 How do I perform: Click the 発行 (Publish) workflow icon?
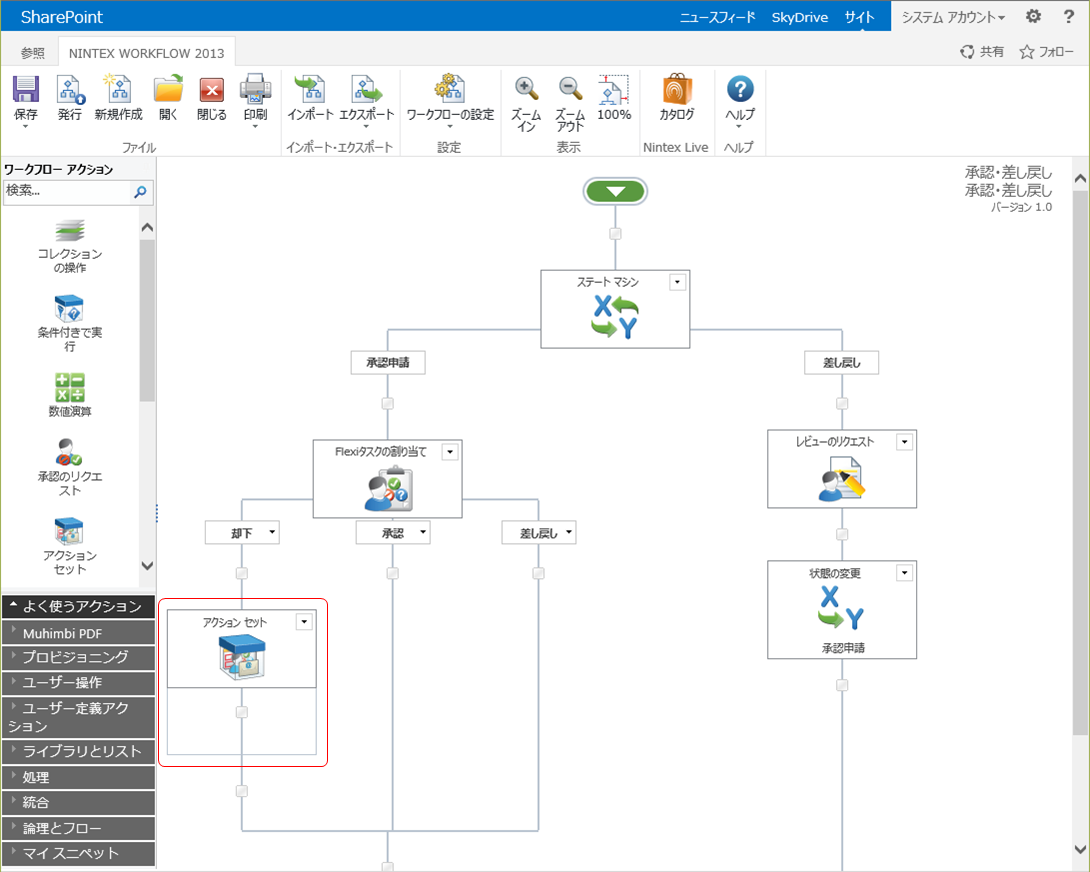[70, 90]
